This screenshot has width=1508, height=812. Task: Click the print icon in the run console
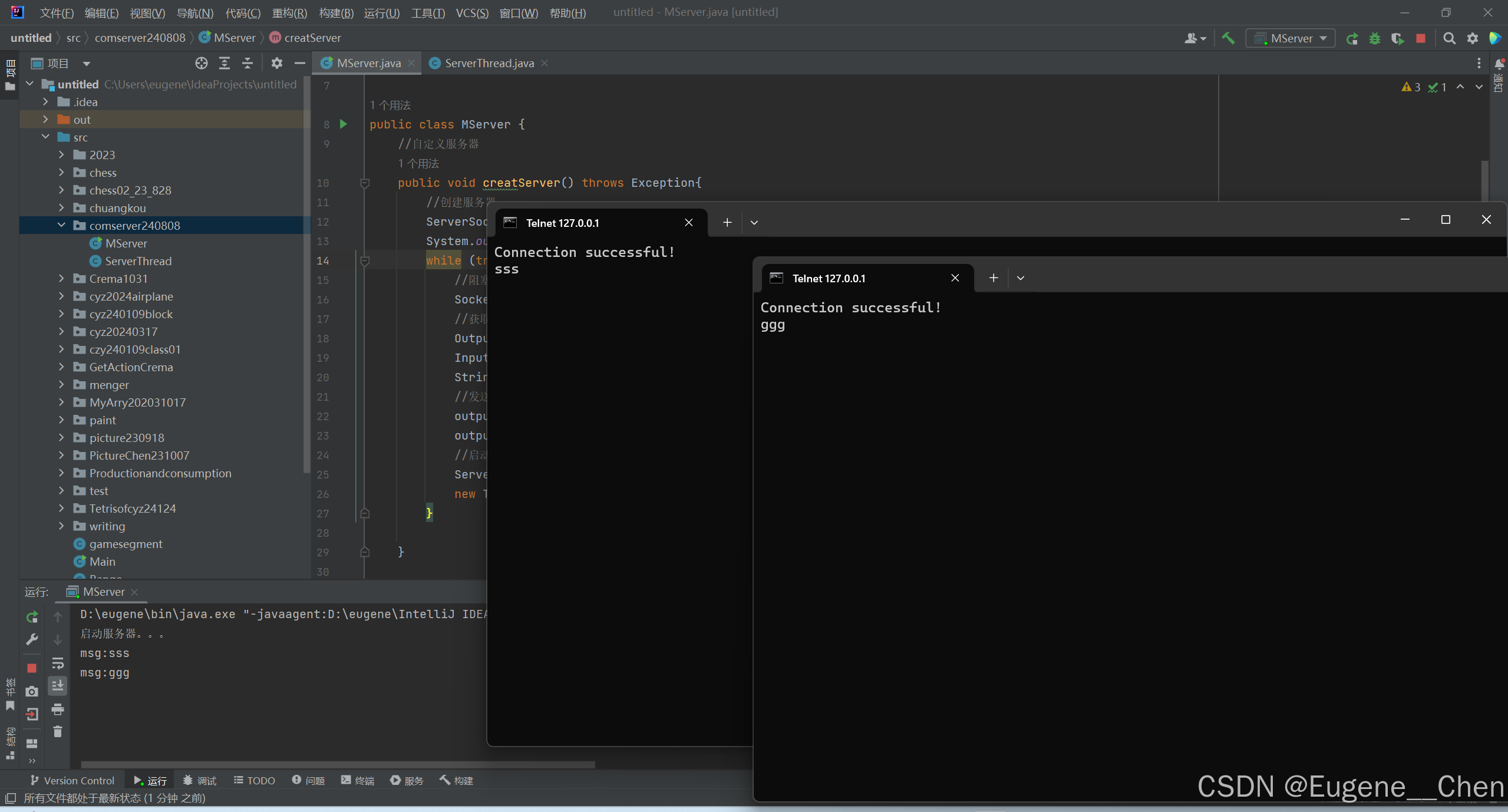point(58,709)
